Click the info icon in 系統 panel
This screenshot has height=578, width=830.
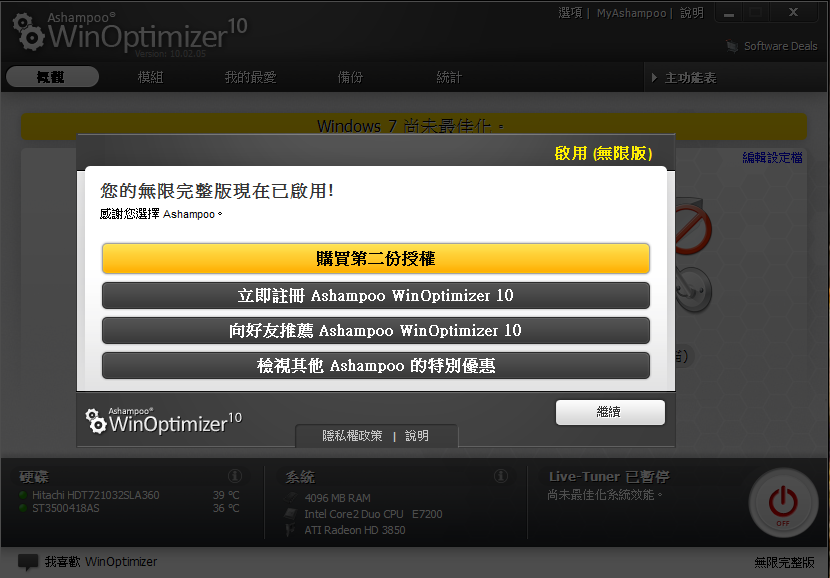click(500, 476)
